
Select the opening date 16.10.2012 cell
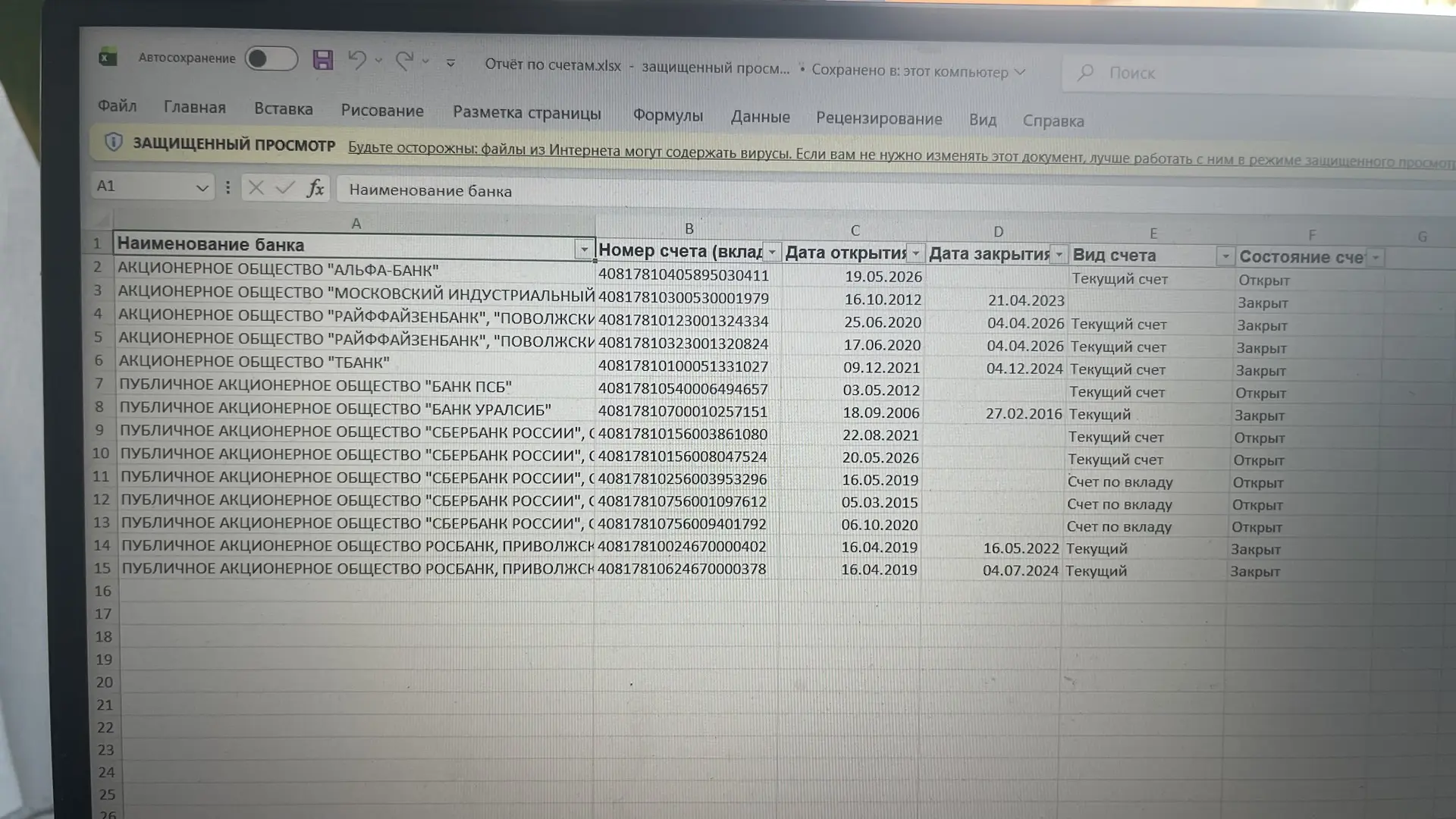[x=853, y=300]
